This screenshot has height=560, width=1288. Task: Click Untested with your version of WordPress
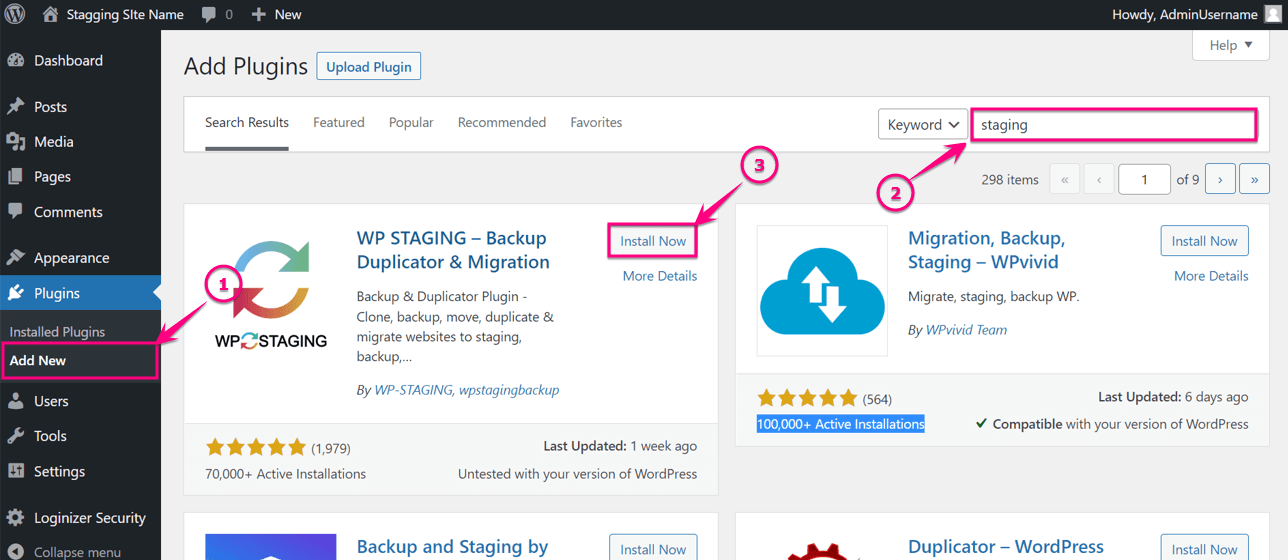pyautogui.click(x=578, y=474)
